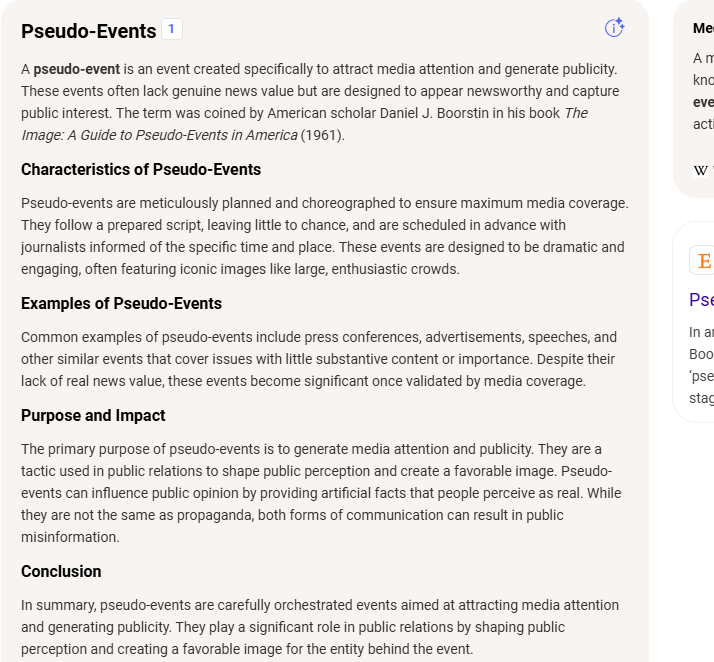Click paragraph starting 'Pseudo-events are meticulously planned'
Viewport: 714px width, 662px height.
325,236
